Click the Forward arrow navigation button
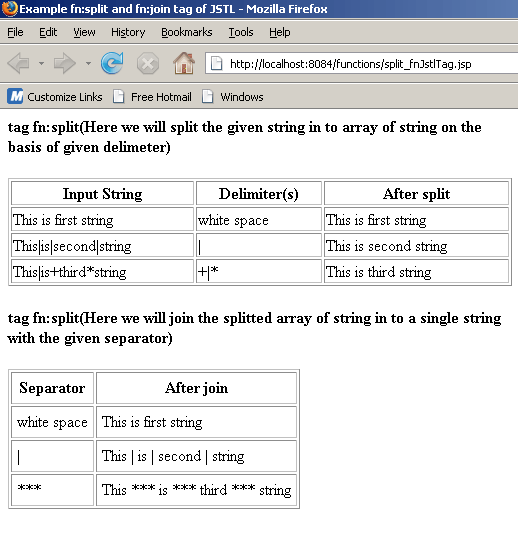 pos(64,64)
